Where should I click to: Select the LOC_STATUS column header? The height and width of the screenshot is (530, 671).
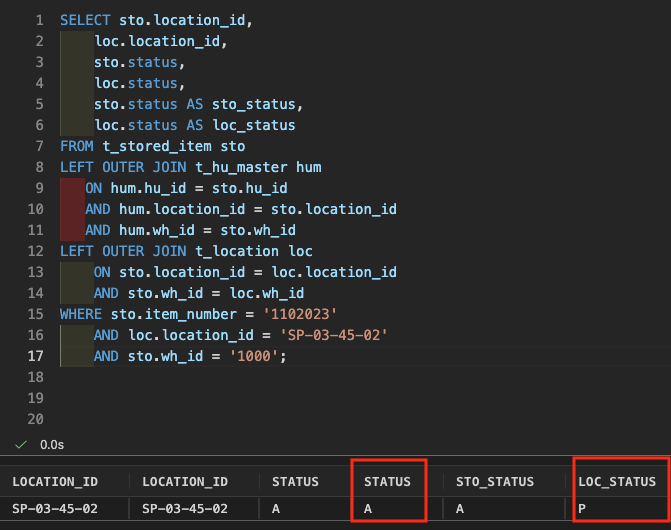point(617,482)
